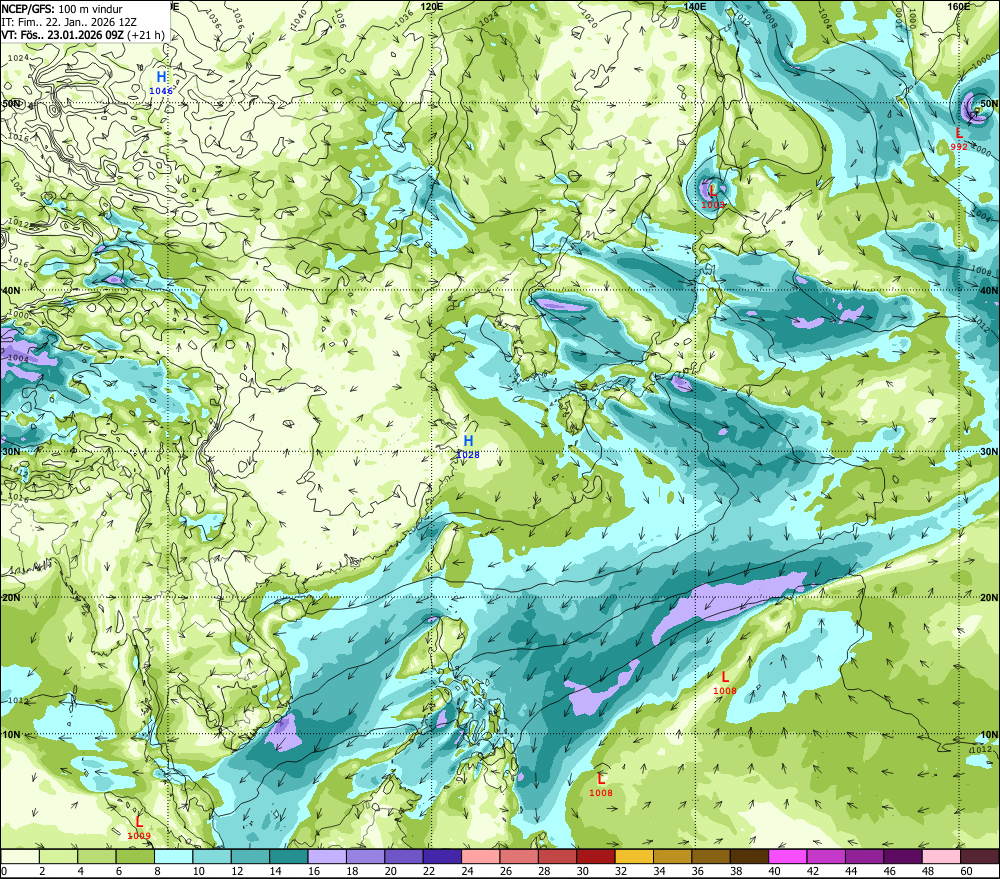This screenshot has height=879, width=1000.
Task: Click the 30N label on left edge
Action: tap(11, 452)
